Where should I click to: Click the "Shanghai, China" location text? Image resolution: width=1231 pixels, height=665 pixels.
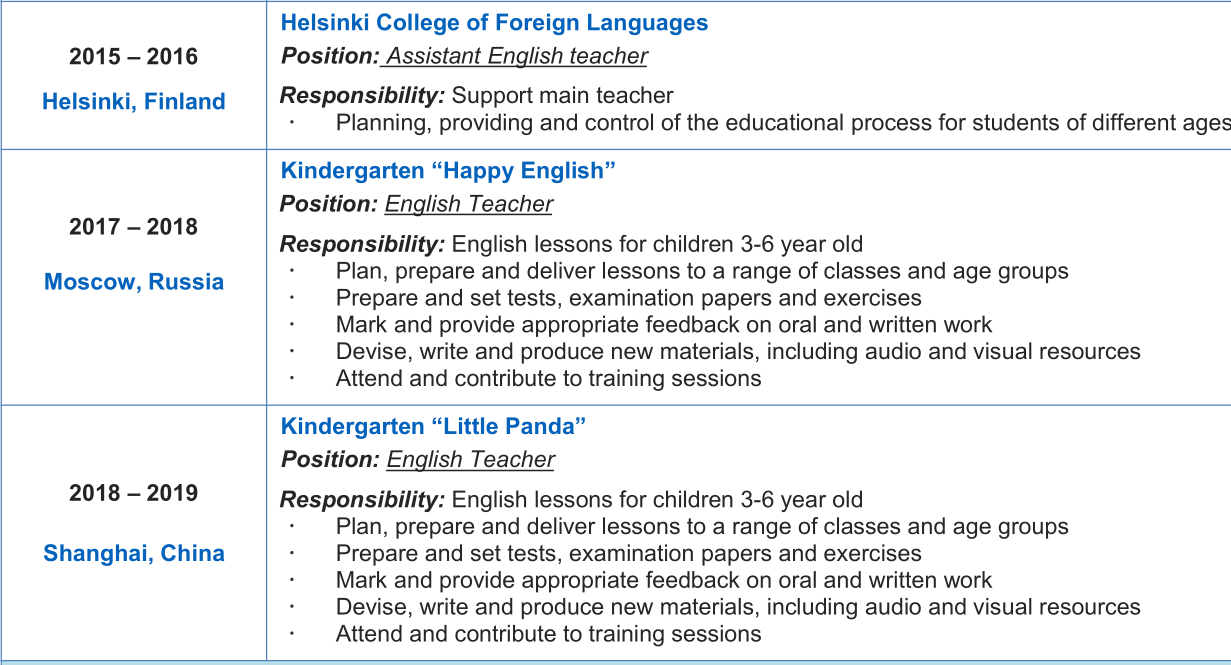pos(133,553)
